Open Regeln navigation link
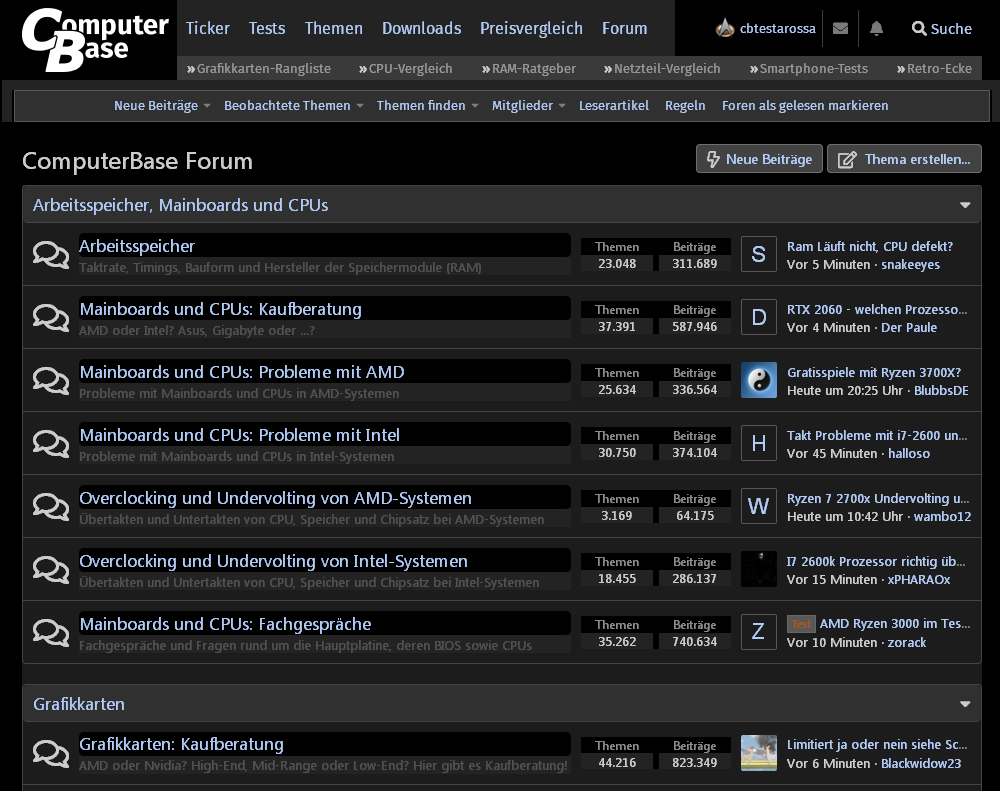 click(x=685, y=106)
